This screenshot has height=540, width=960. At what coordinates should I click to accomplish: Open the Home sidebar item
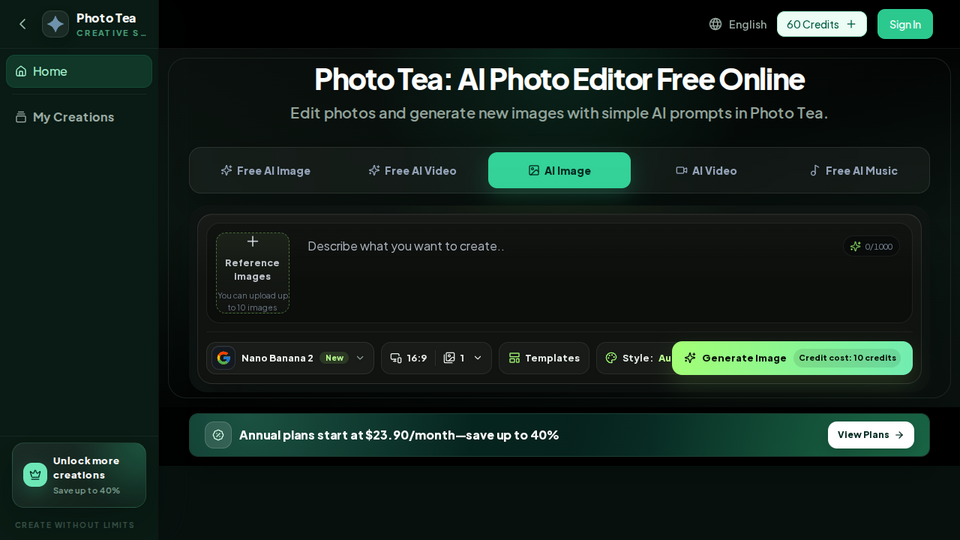tap(79, 71)
